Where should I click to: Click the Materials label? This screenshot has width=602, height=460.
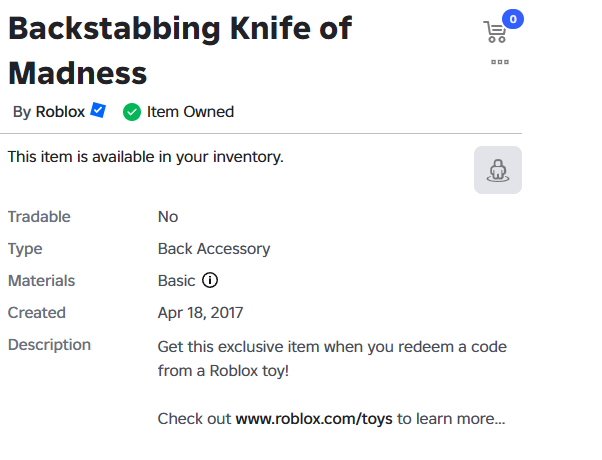pyautogui.click(x=41, y=281)
